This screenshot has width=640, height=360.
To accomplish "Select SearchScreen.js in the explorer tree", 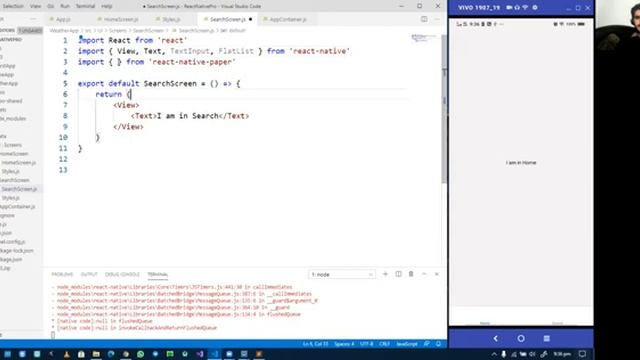I will [x=19, y=189].
